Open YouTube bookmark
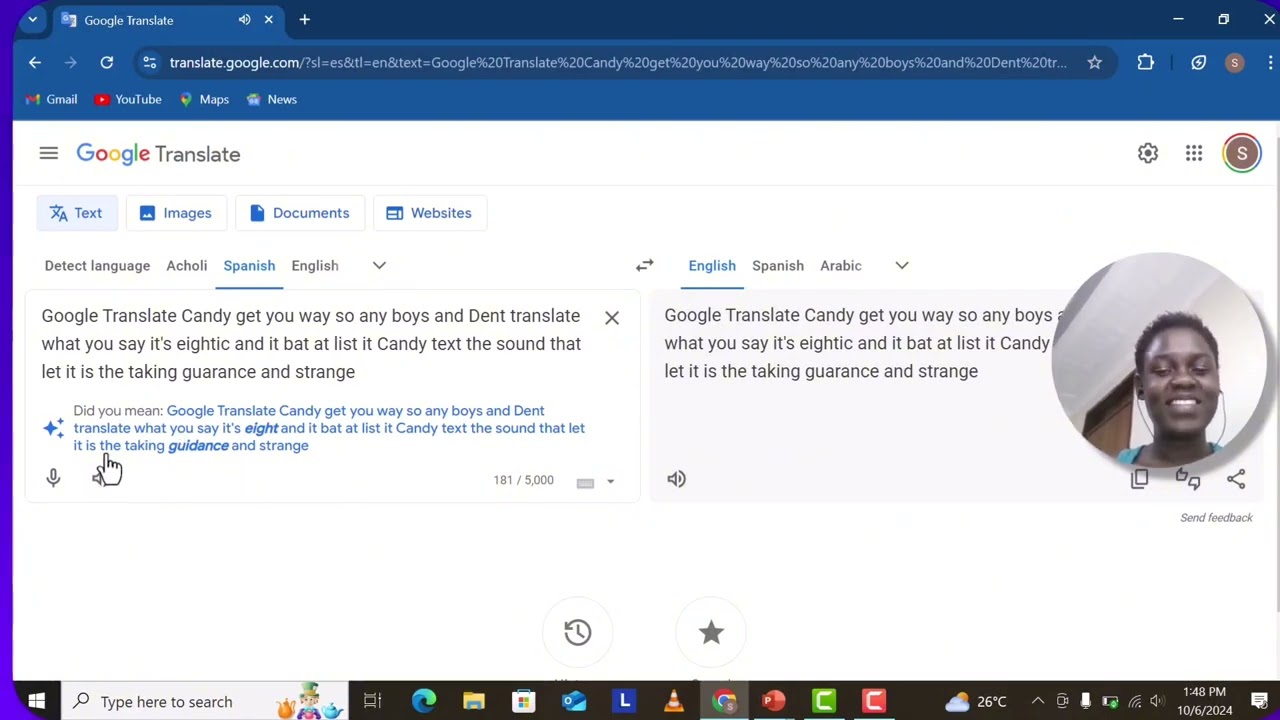The height and width of the screenshot is (720, 1280). (x=127, y=99)
